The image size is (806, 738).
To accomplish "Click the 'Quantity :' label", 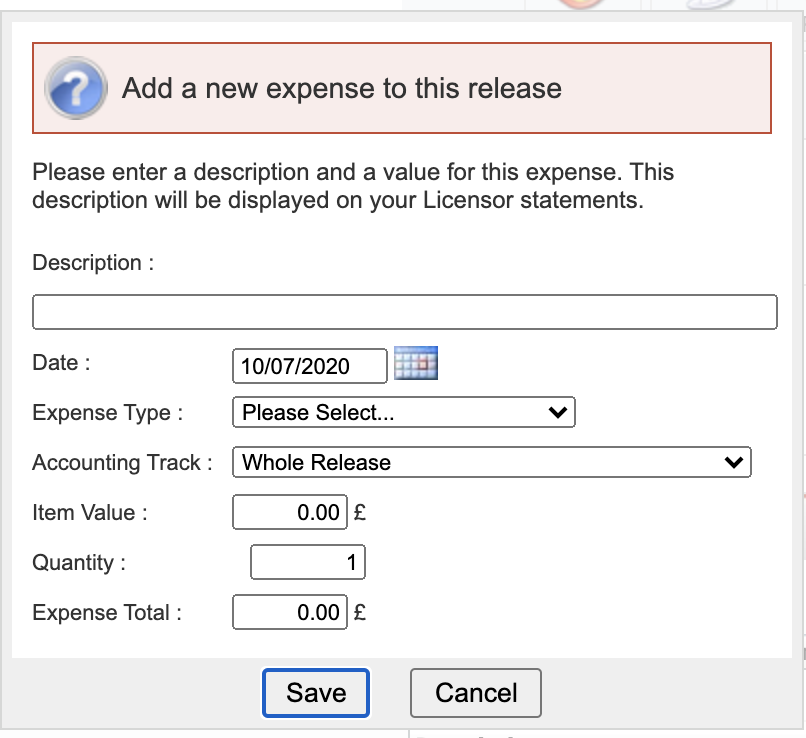I will click(x=79, y=563).
